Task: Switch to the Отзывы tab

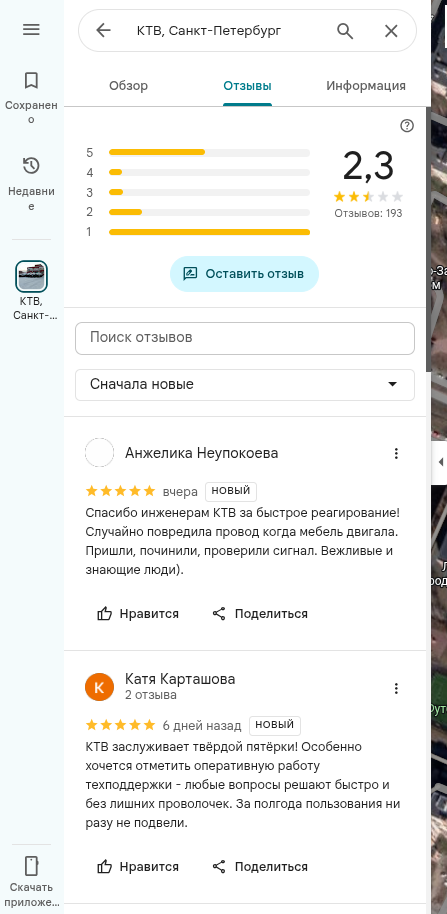Action: click(x=247, y=86)
